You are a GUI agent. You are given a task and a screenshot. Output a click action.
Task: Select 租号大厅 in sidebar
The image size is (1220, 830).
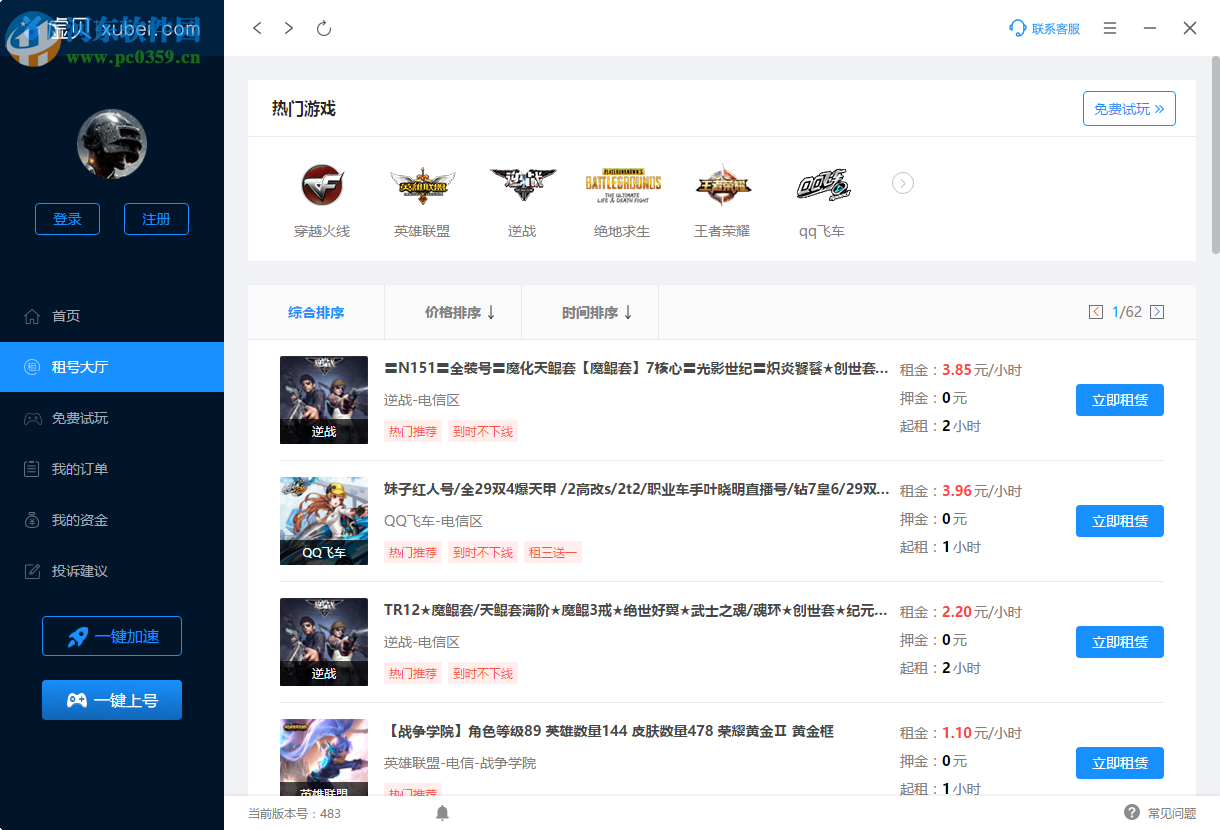112,367
